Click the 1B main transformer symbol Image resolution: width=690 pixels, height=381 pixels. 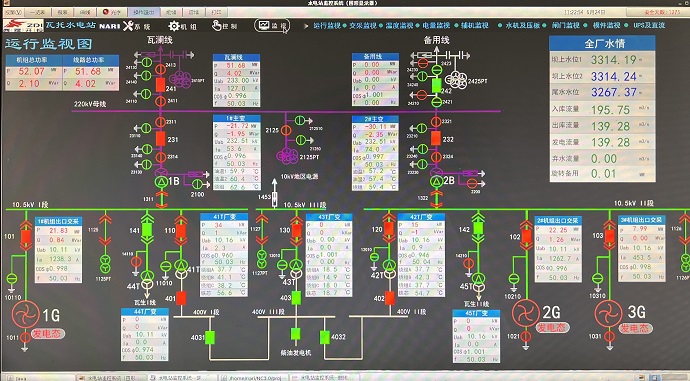(x=161, y=181)
